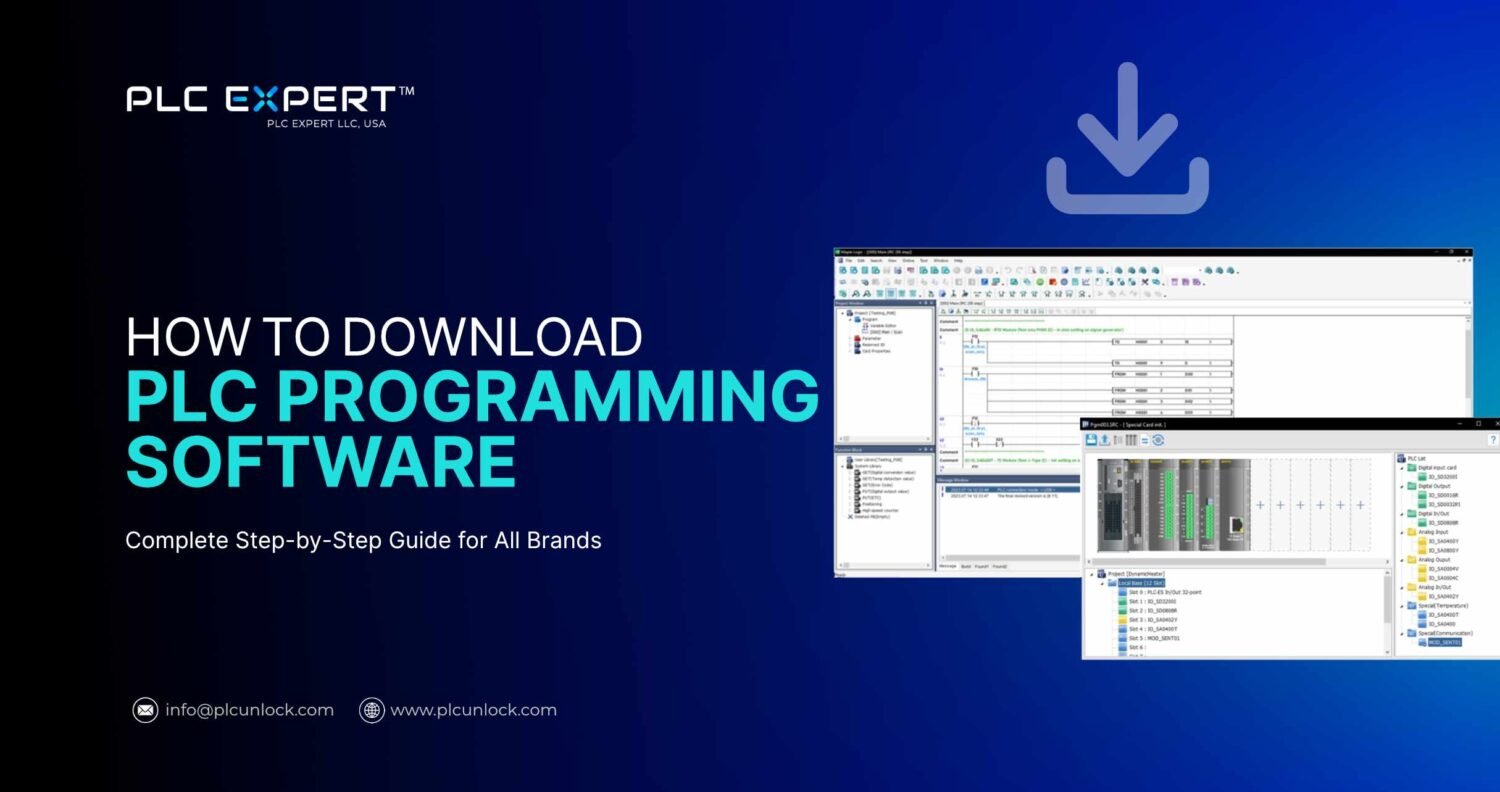Click the three-column rack icon in card toolbar

pyautogui.click(x=1131, y=440)
